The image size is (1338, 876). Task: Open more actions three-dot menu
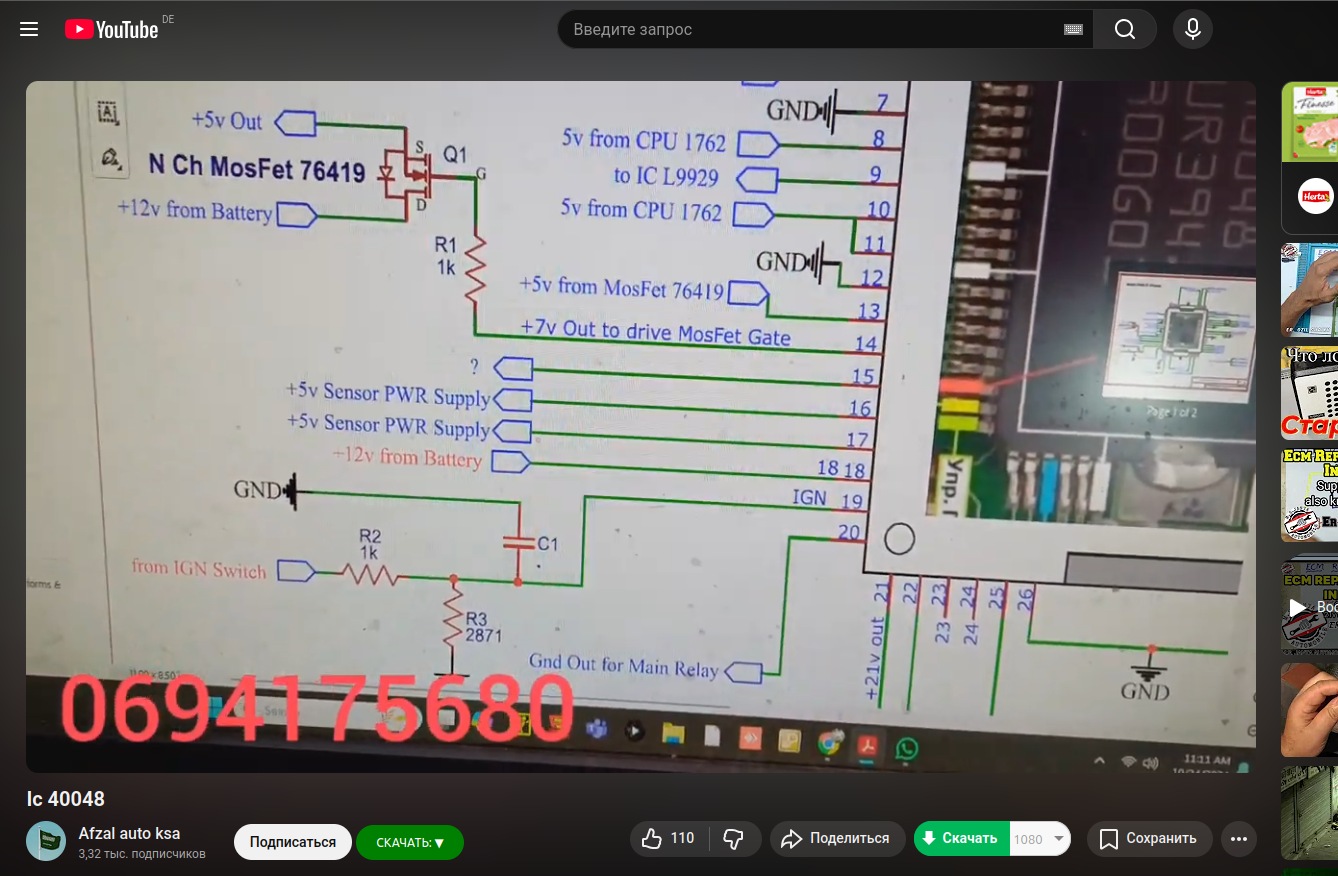(1239, 839)
